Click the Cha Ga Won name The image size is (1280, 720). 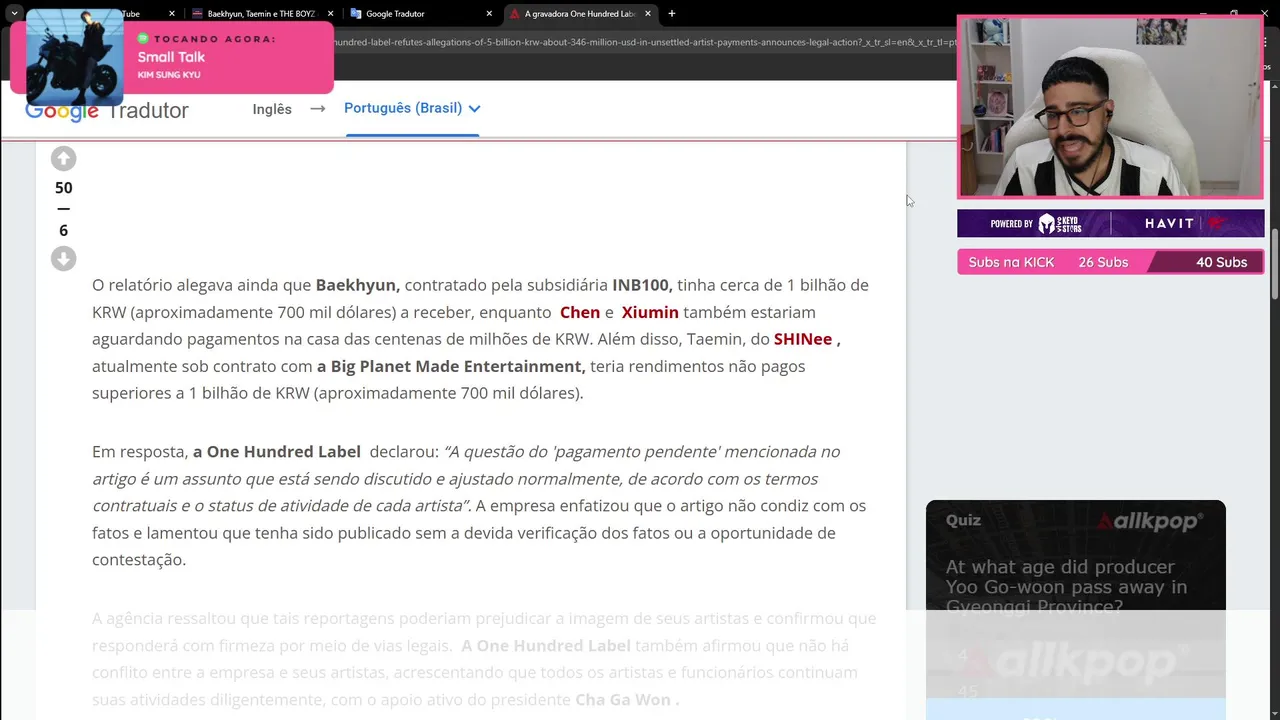pyautogui.click(x=627, y=700)
